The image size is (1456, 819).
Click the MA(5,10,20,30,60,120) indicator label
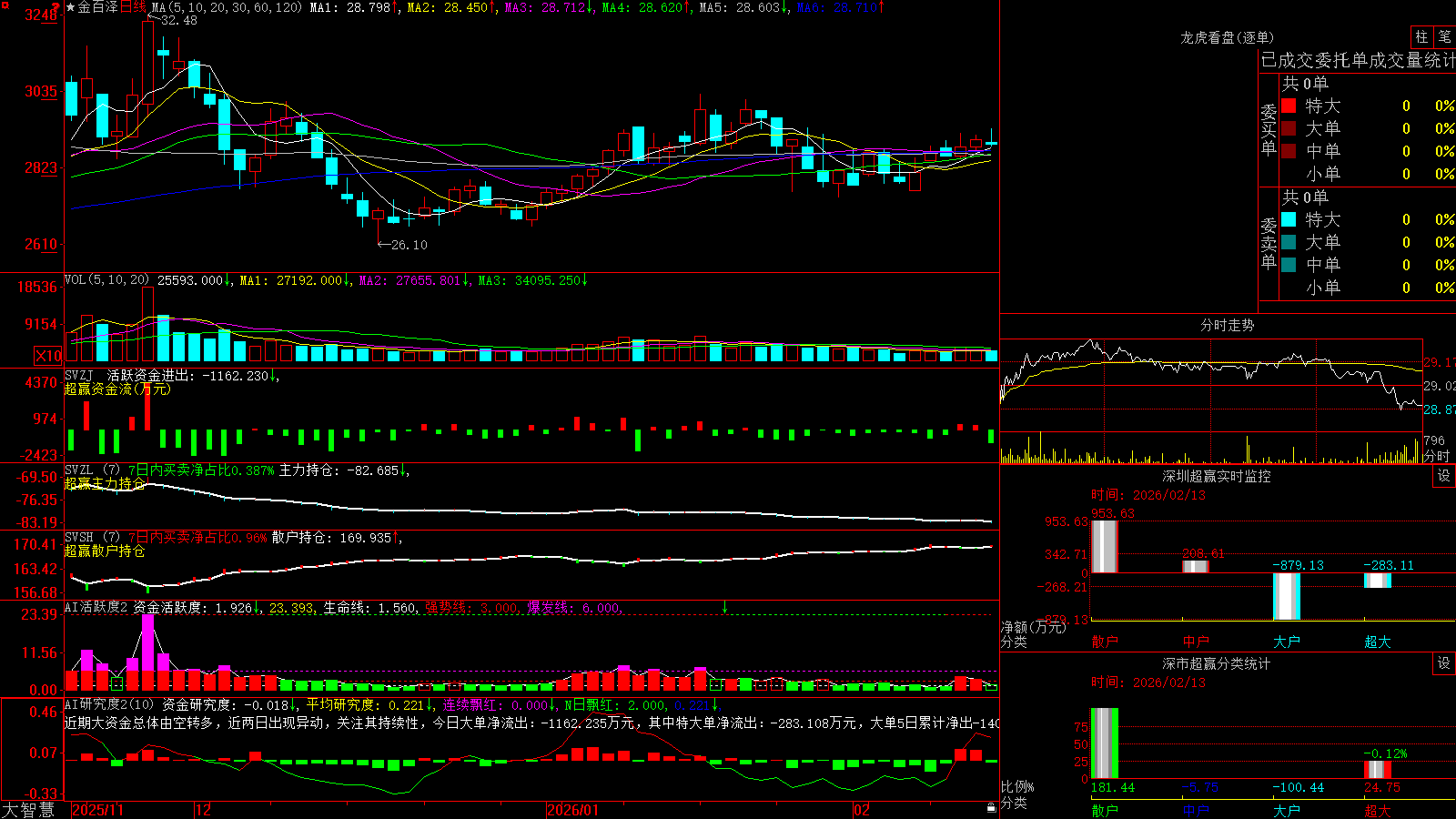[227, 7]
